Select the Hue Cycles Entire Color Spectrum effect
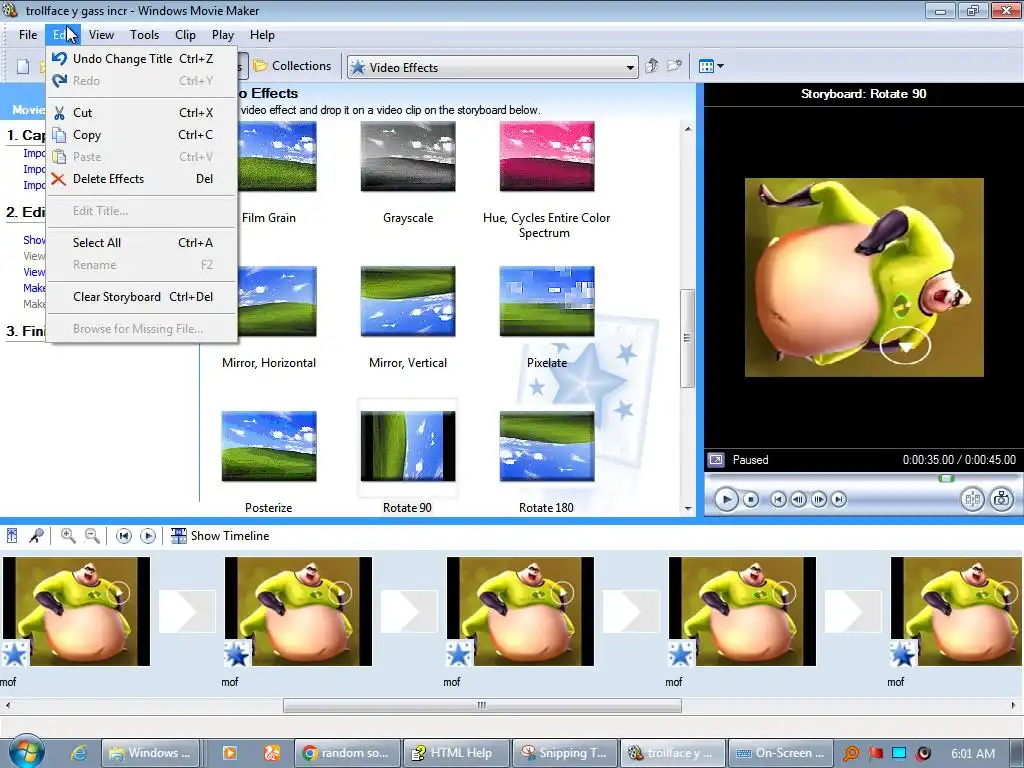The height and width of the screenshot is (768, 1024). [x=547, y=157]
